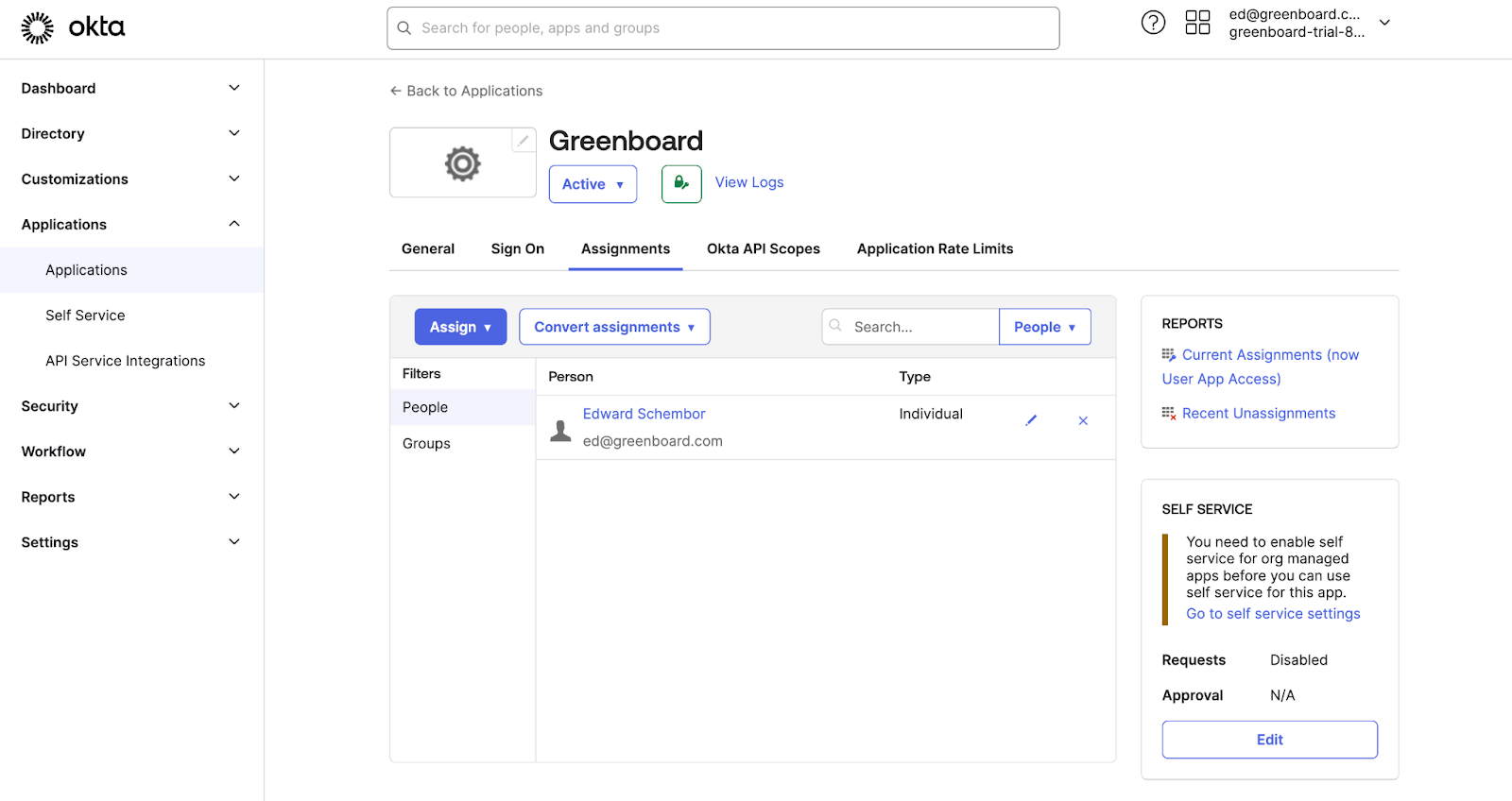Click Edward Schembor's person avatar icon
The width and height of the screenshot is (1512, 801).
click(561, 430)
